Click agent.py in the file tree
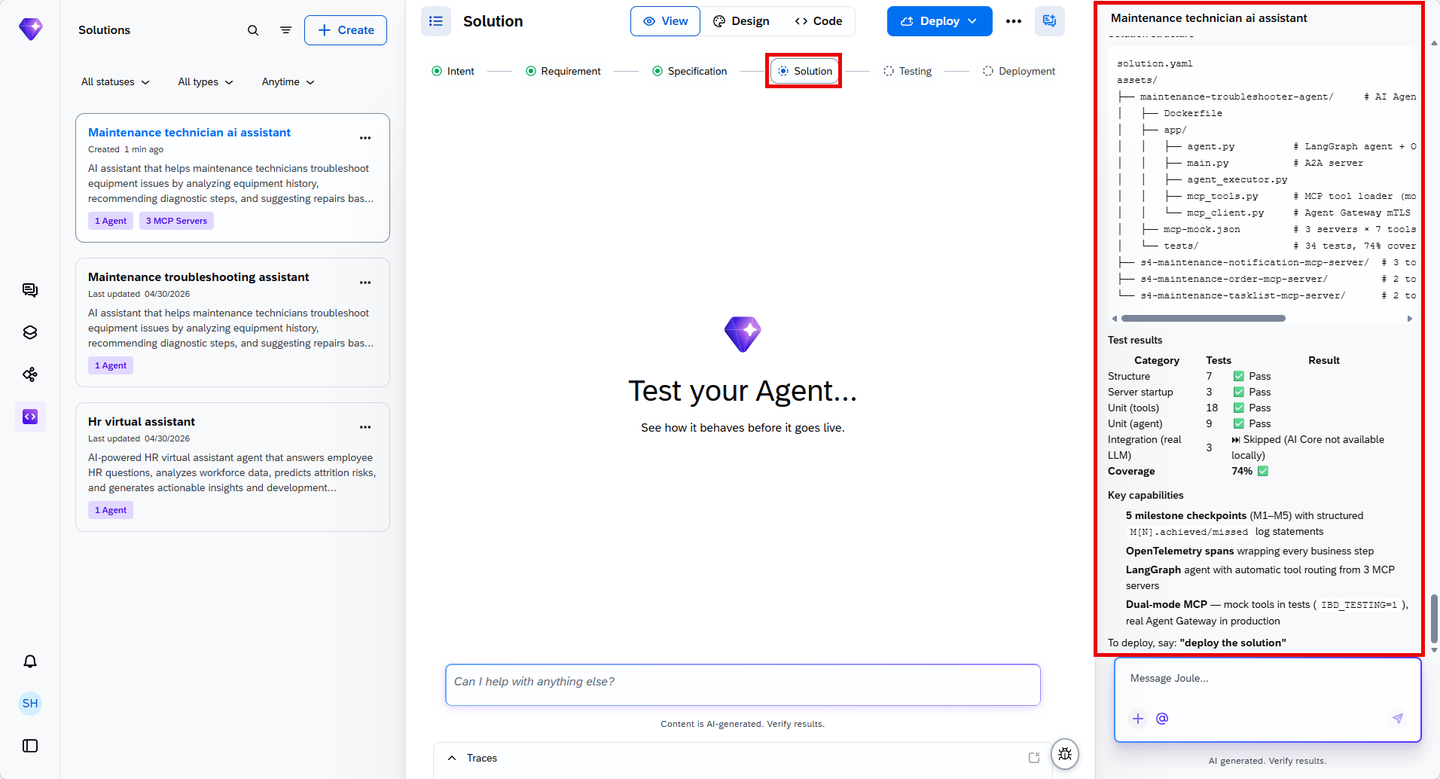This screenshot has width=1440, height=779. click(x=1210, y=146)
